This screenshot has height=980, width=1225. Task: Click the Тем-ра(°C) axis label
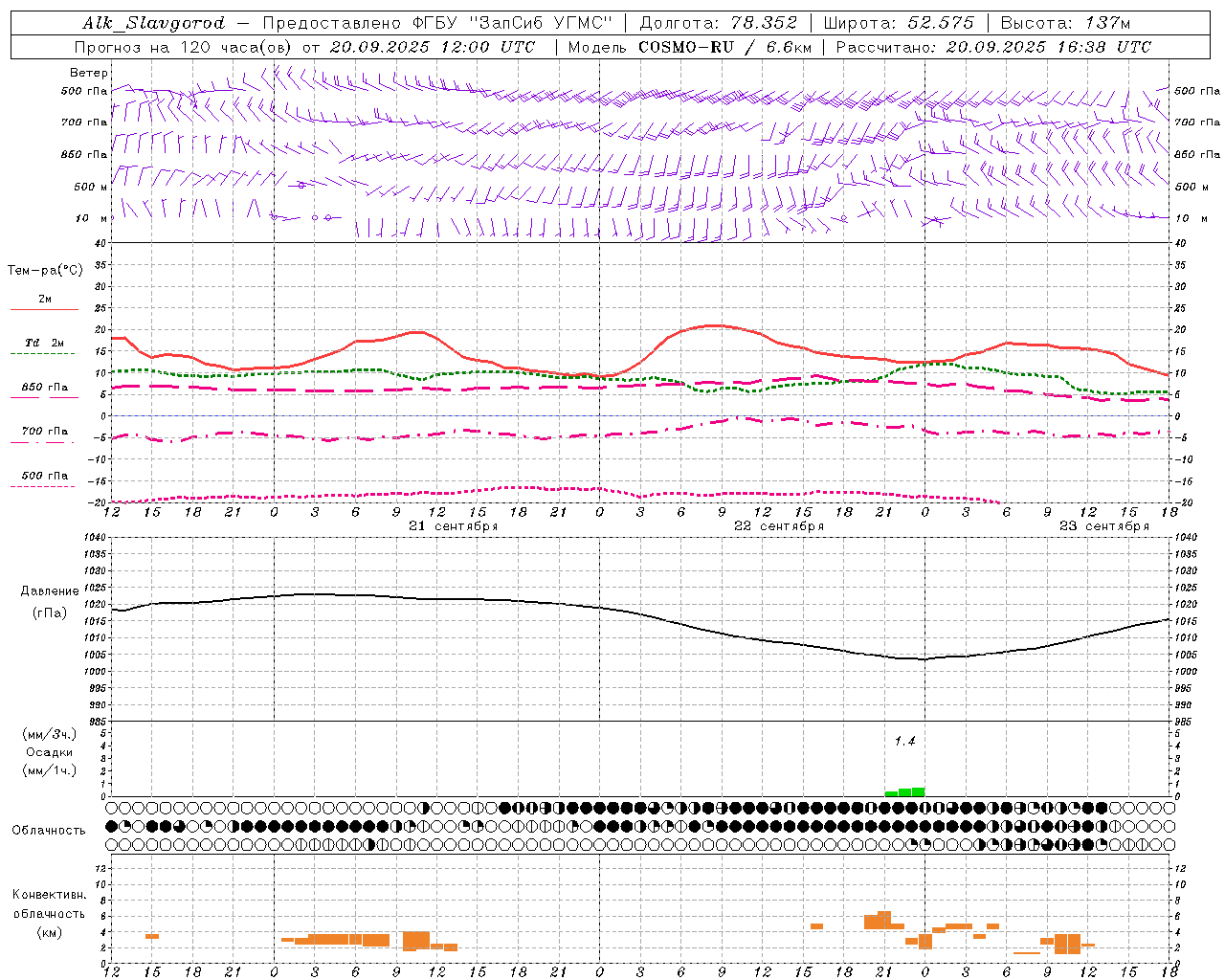pos(45,271)
